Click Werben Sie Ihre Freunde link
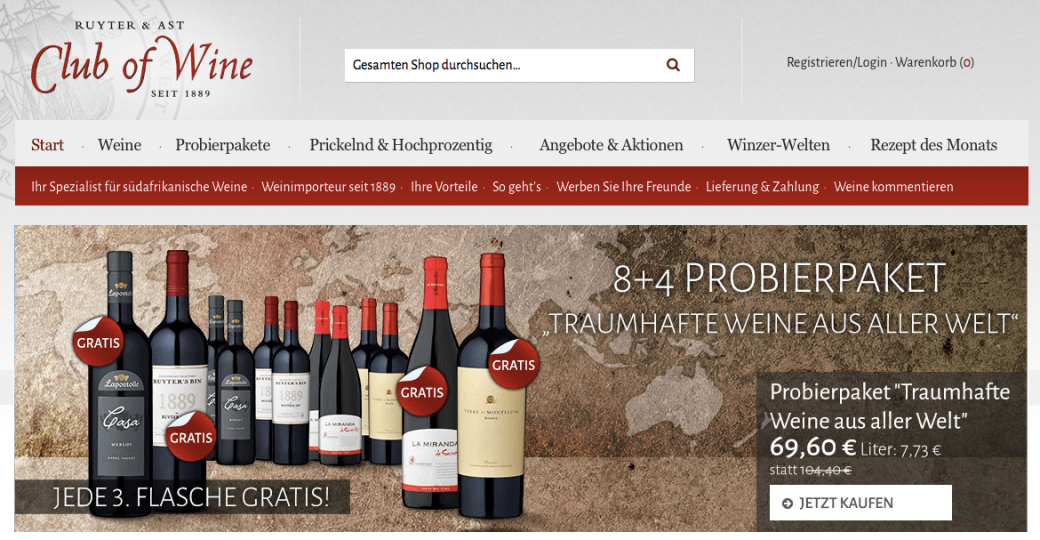The height and width of the screenshot is (540, 1040). 623,186
